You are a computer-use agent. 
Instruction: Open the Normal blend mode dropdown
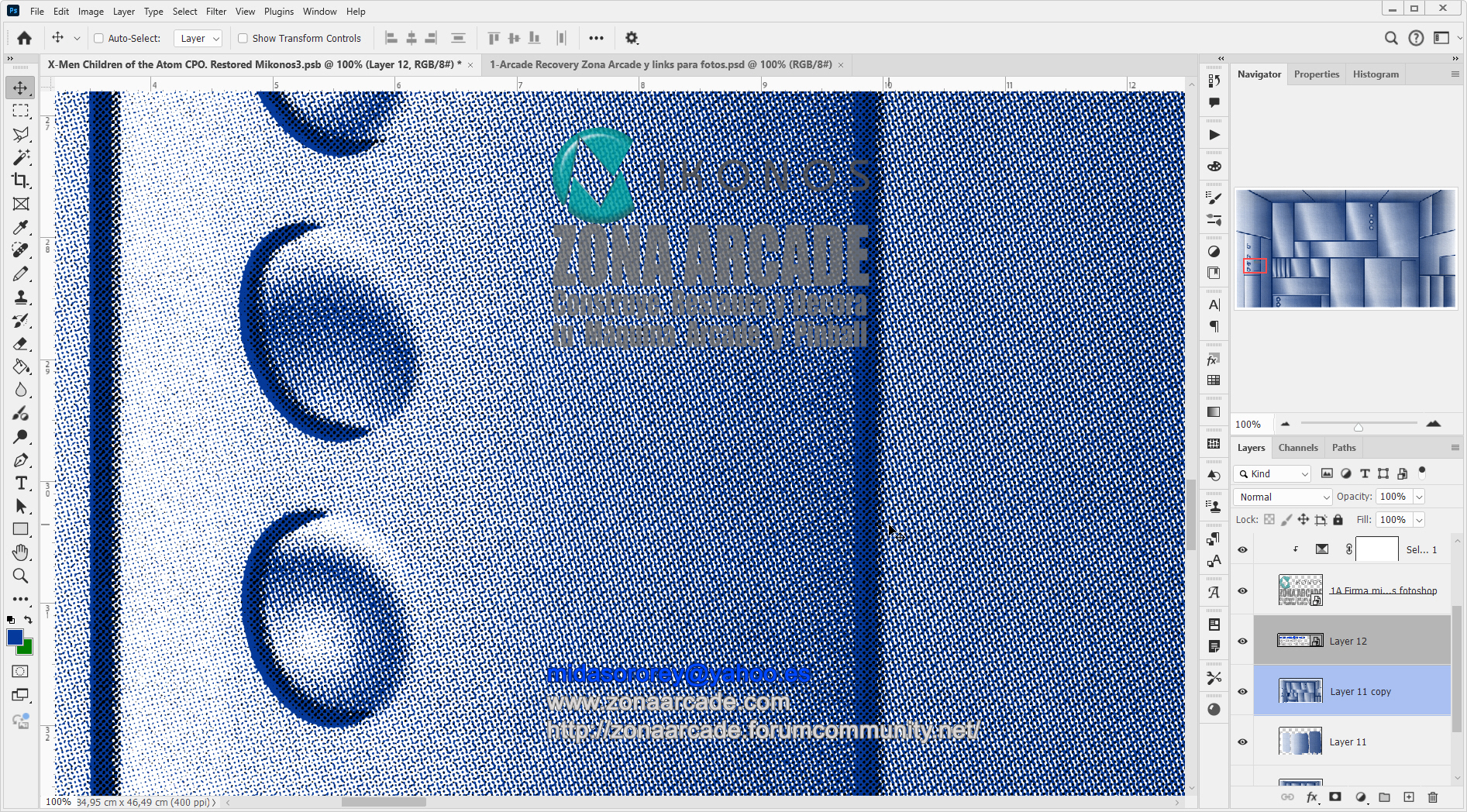click(x=1283, y=497)
